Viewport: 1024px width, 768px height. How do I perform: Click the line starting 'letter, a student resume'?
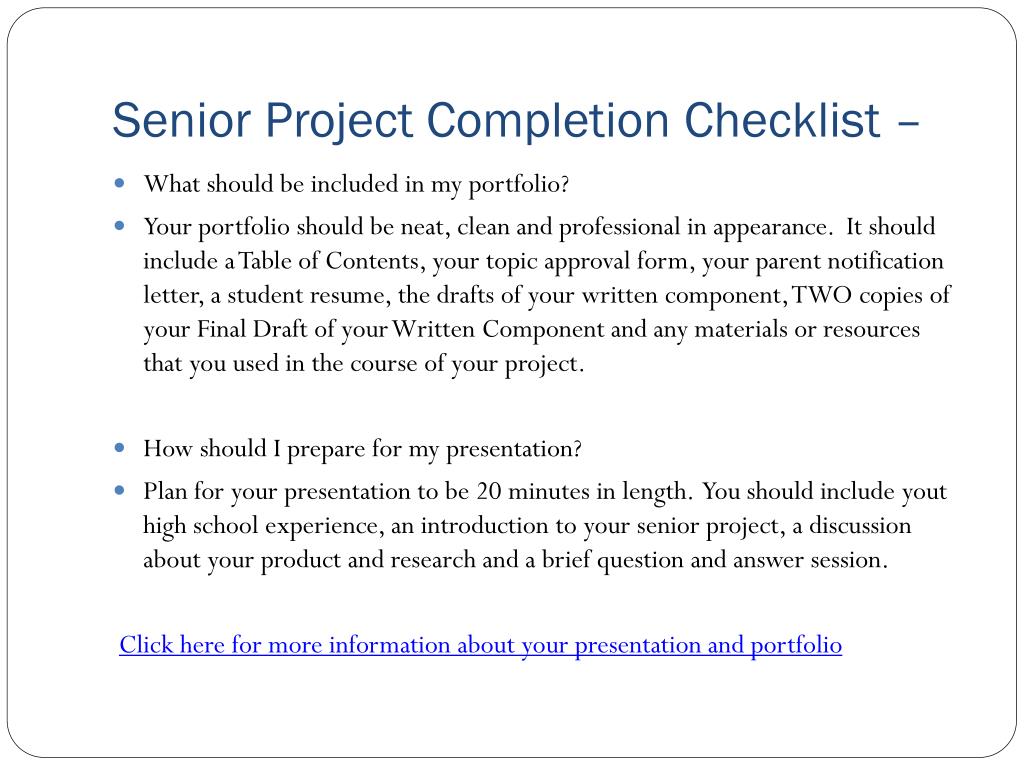(547, 295)
